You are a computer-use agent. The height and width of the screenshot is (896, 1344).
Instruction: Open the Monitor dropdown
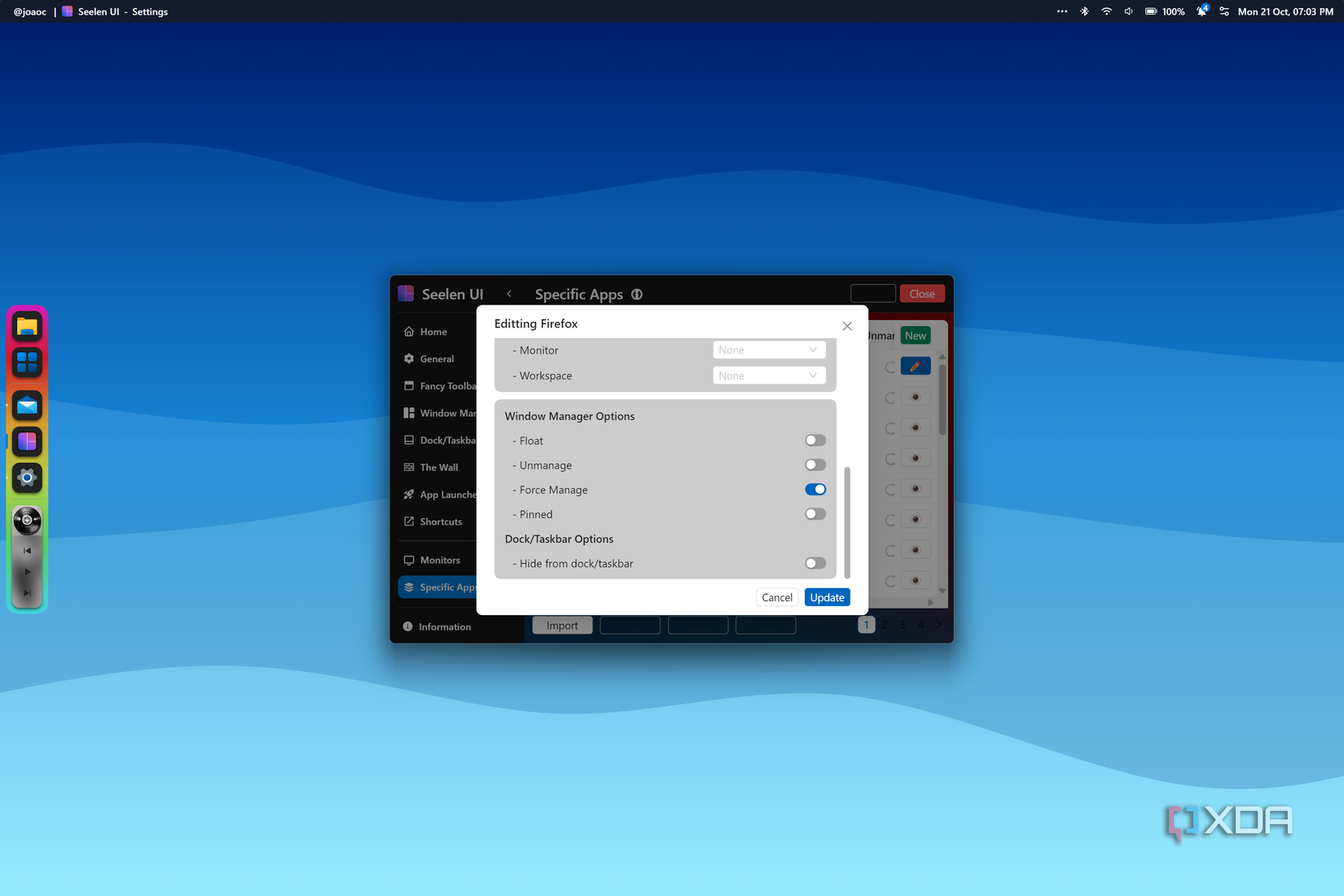tap(768, 350)
